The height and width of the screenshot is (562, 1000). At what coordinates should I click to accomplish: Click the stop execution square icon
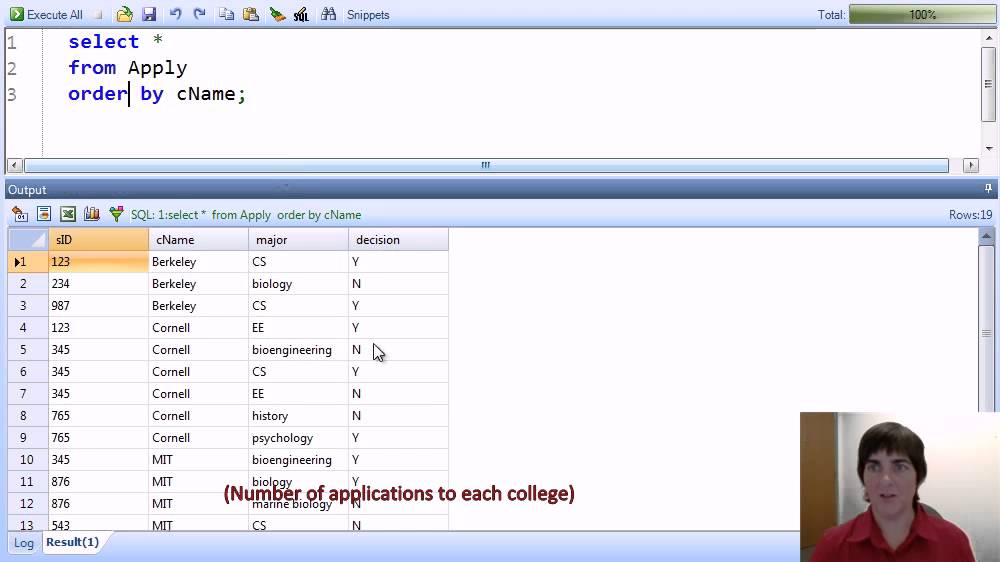[x=98, y=14]
